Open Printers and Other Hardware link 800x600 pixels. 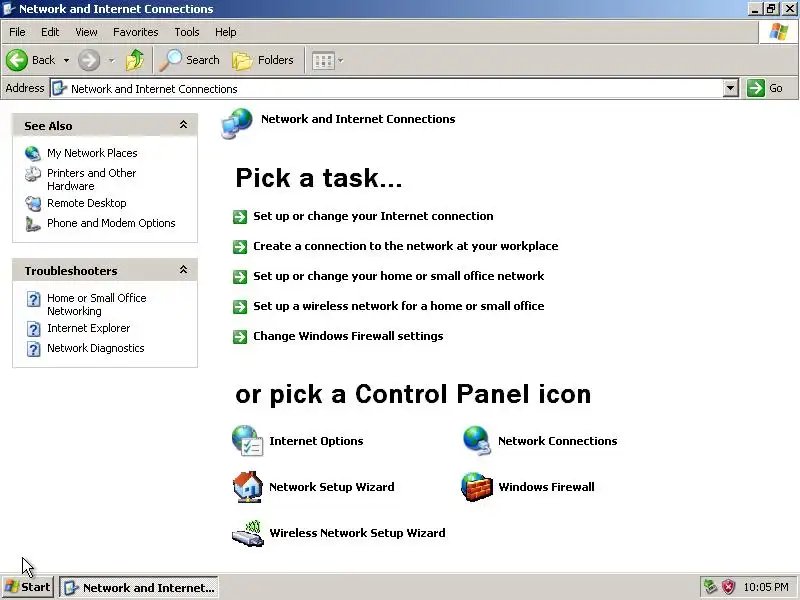[x=91, y=180]
